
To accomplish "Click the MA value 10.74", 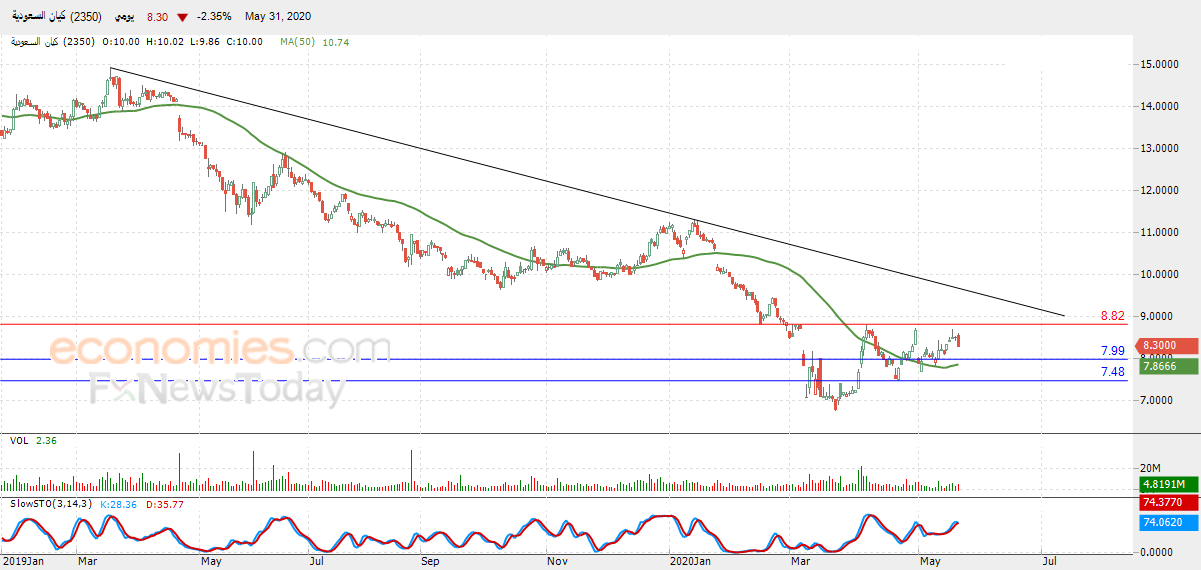I will point(335,42).
